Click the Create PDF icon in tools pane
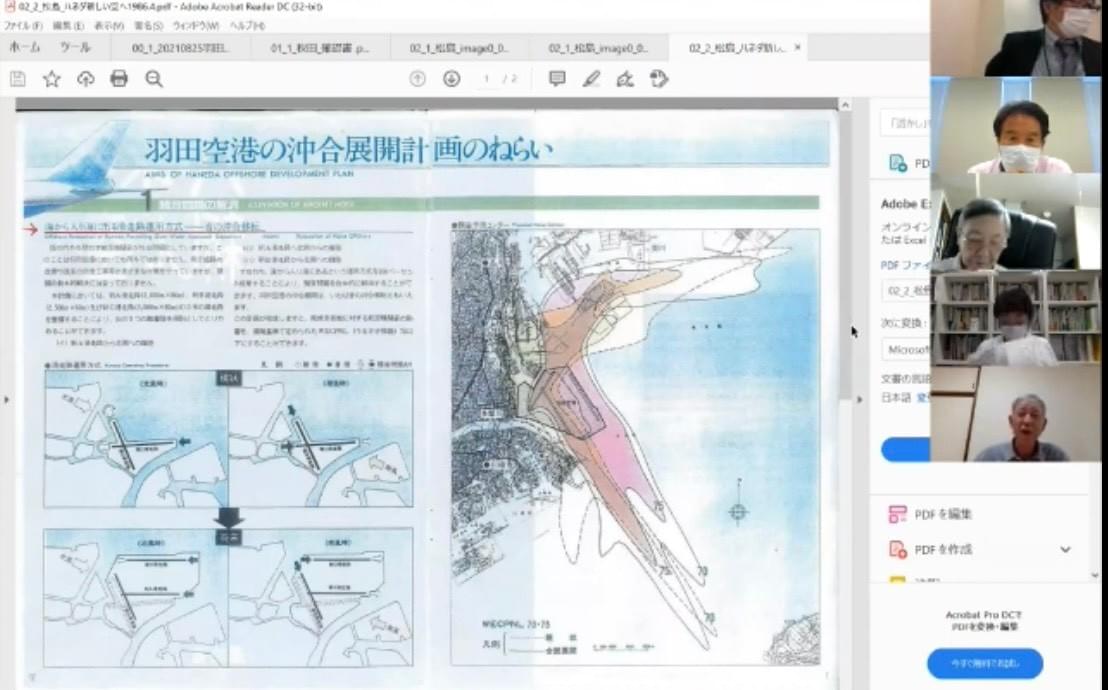Viewport: 1108px width, 690px height. 897,549
